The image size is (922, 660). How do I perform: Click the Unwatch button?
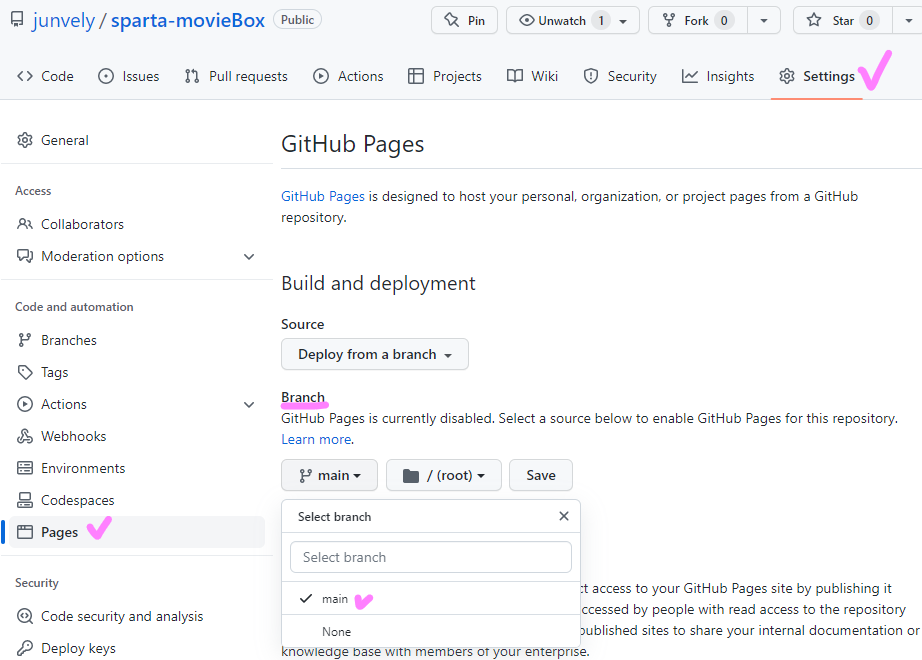pyautogui.click(x=554, y=21)
